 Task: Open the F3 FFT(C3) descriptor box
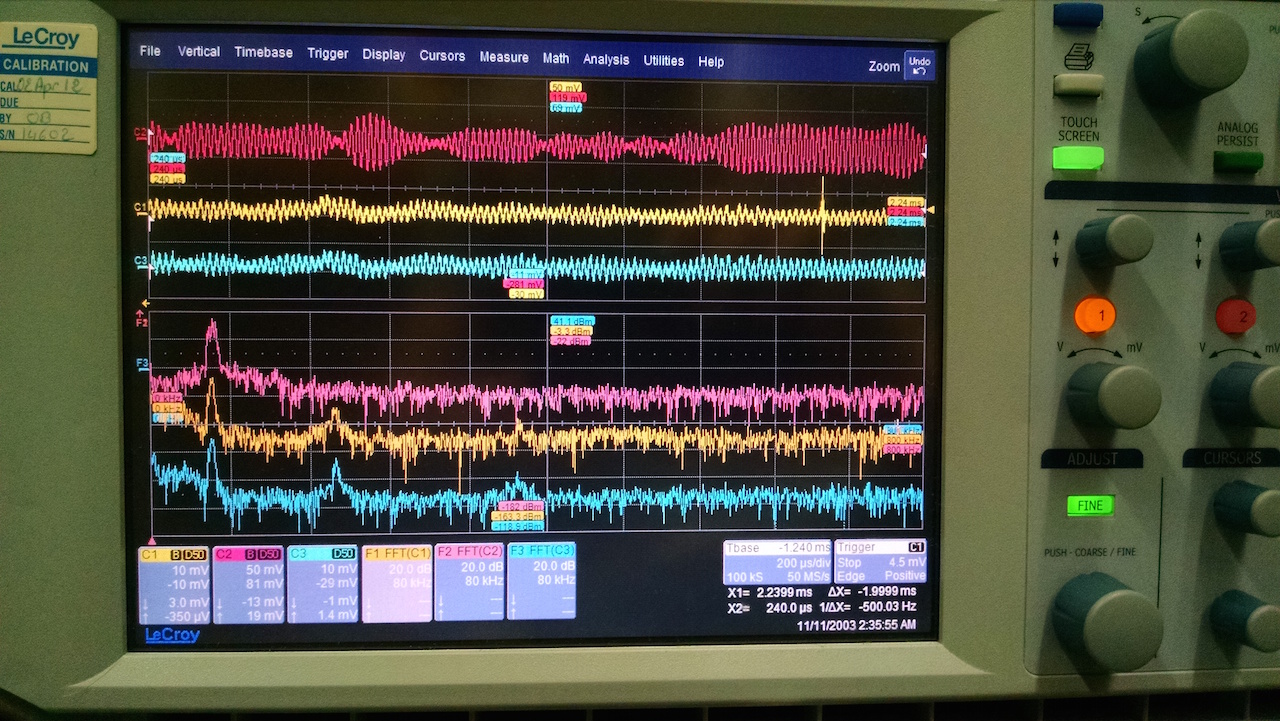pos(541,582)
